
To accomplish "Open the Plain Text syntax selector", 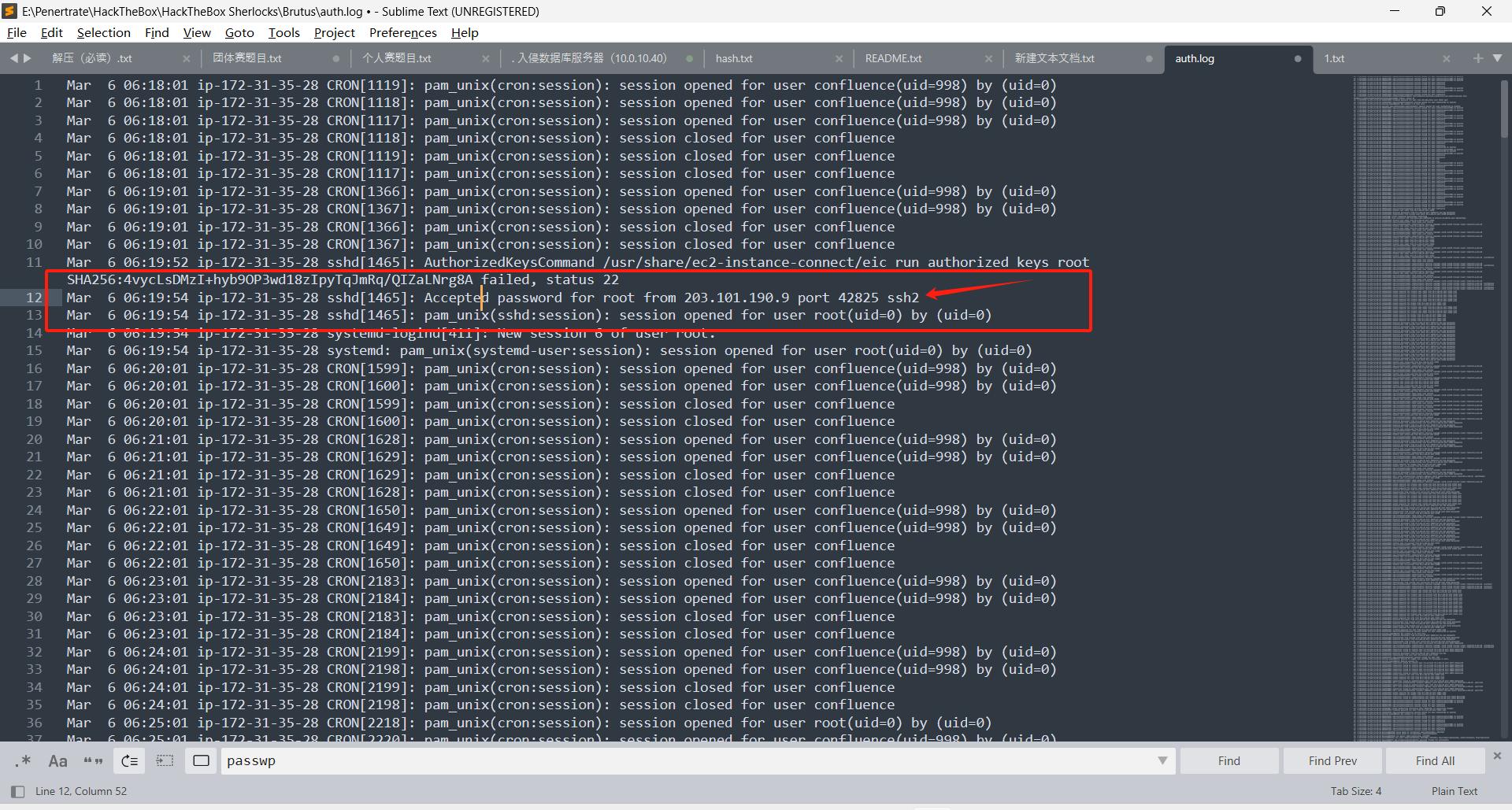I will tap(1454, 791).
